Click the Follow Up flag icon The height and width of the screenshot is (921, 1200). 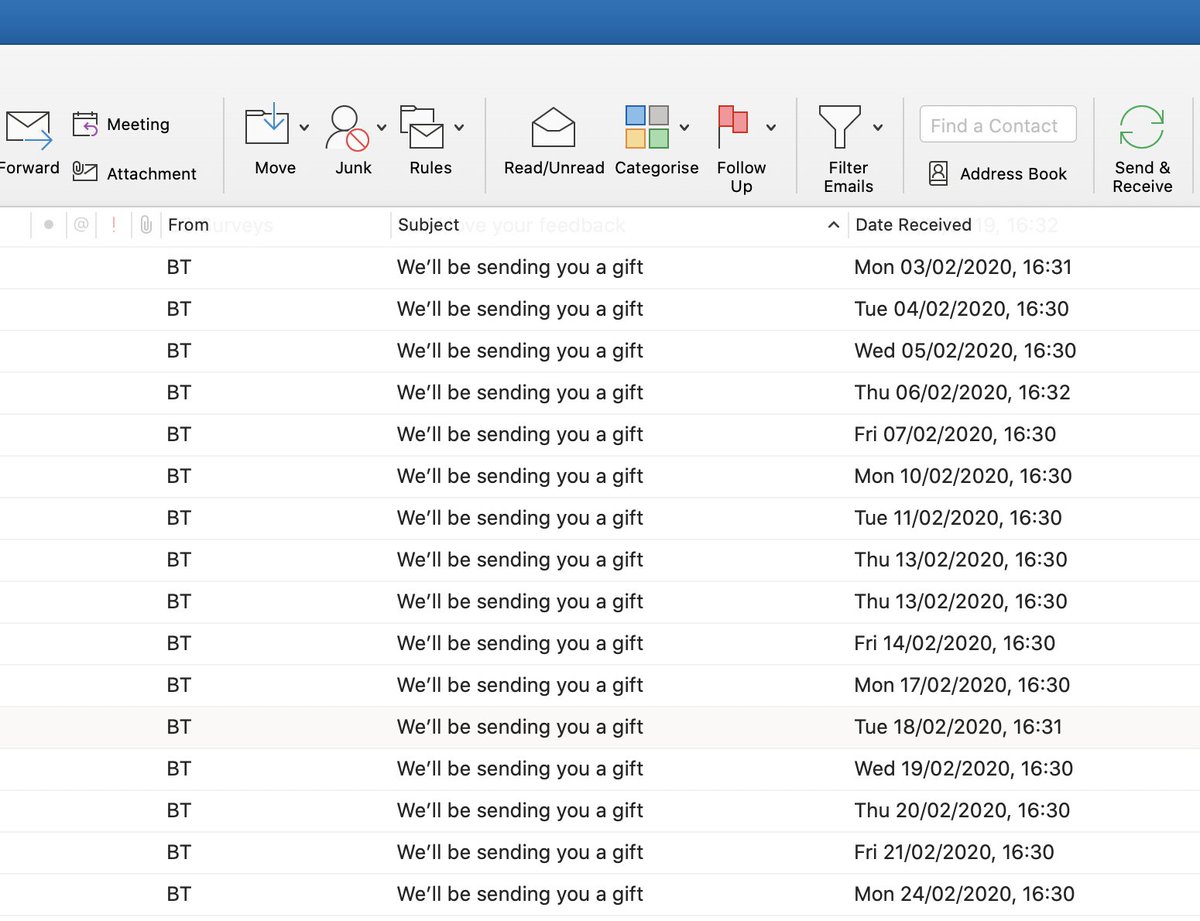(733, 128)
